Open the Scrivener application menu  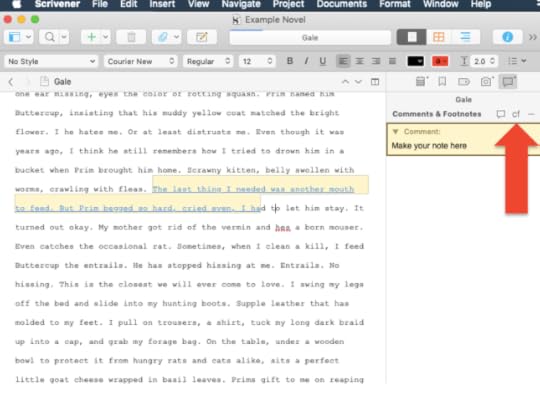pos(57,4)
